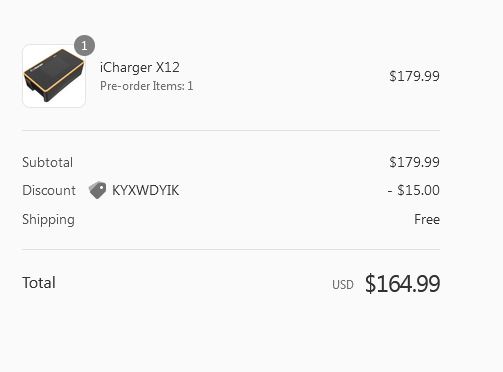Click the iCharger X12 product thumbnail
The width and height of the screenshot is (503, 372).
pos(54,76)
